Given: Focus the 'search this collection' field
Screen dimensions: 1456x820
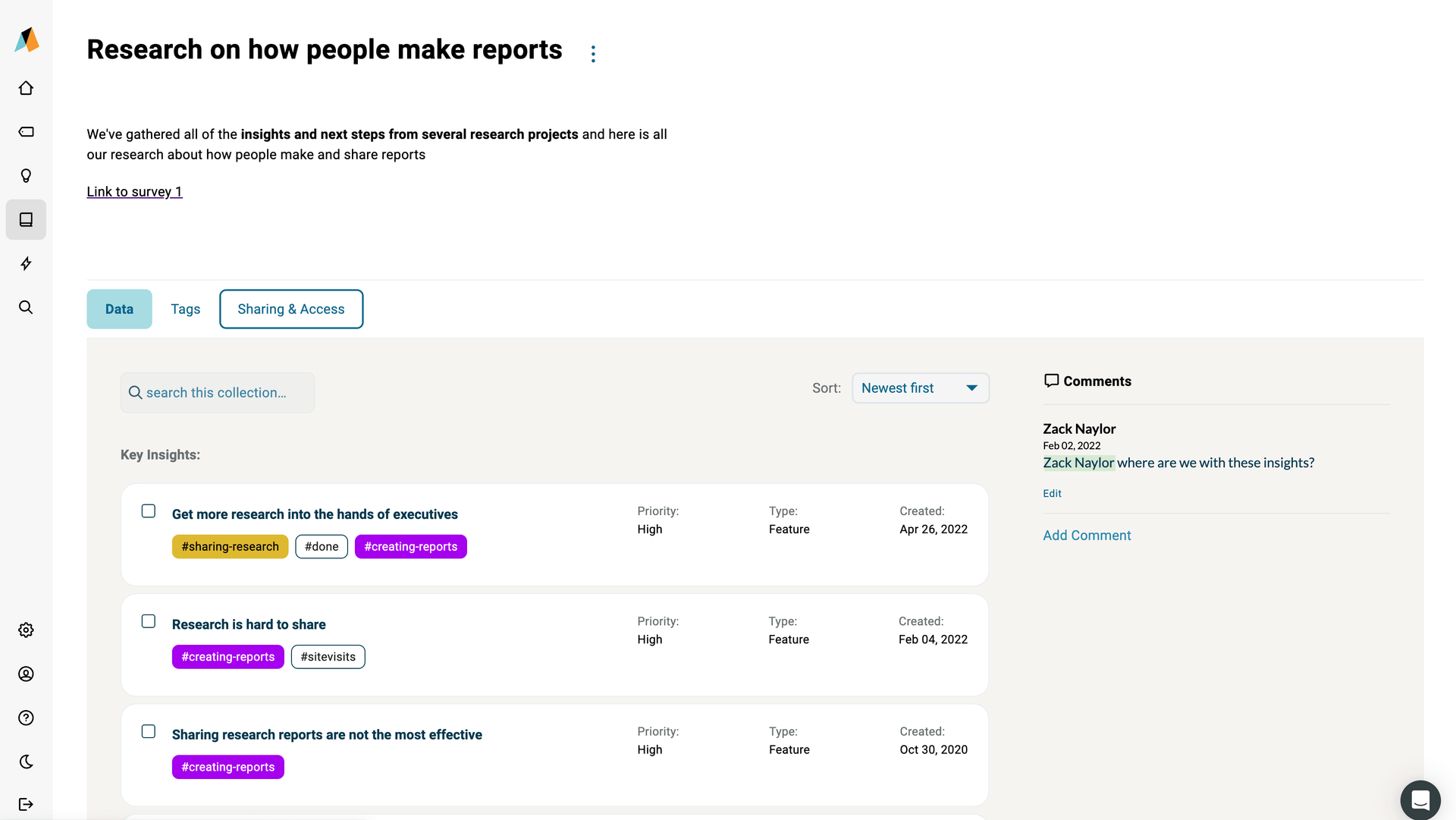Looking at the screenshot, I should (x=218, y=393).
